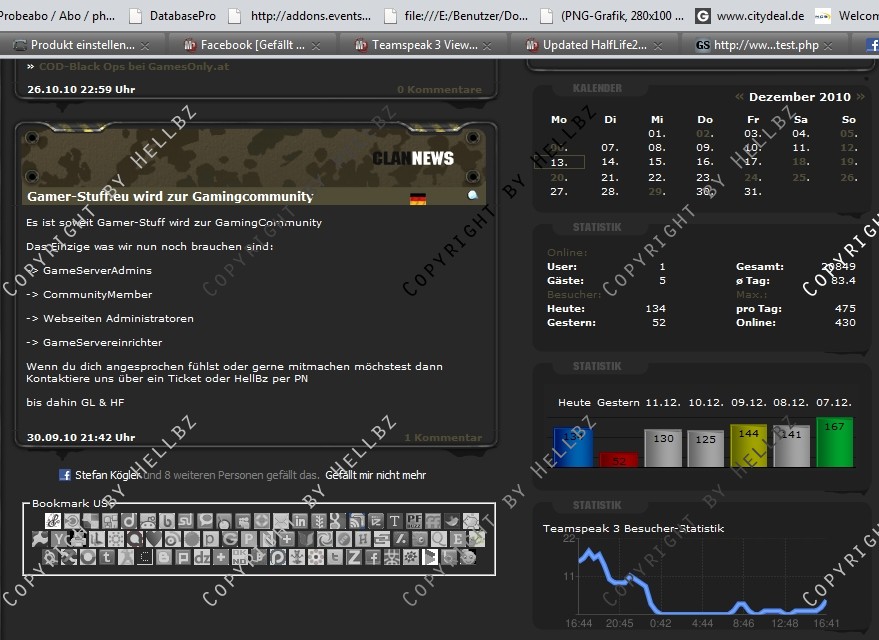
Task: Select calendar date '01.'
Action: pos(657,133)
